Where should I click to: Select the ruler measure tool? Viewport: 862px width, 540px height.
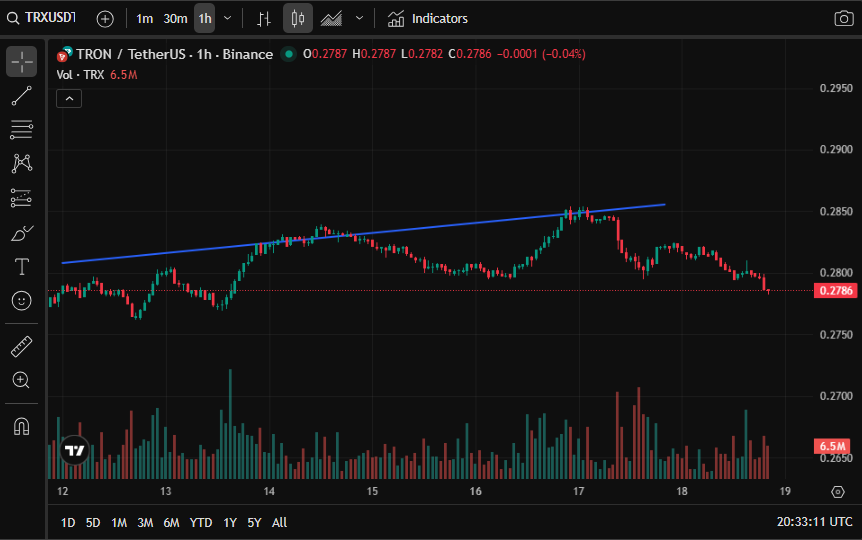pos(21,347)
